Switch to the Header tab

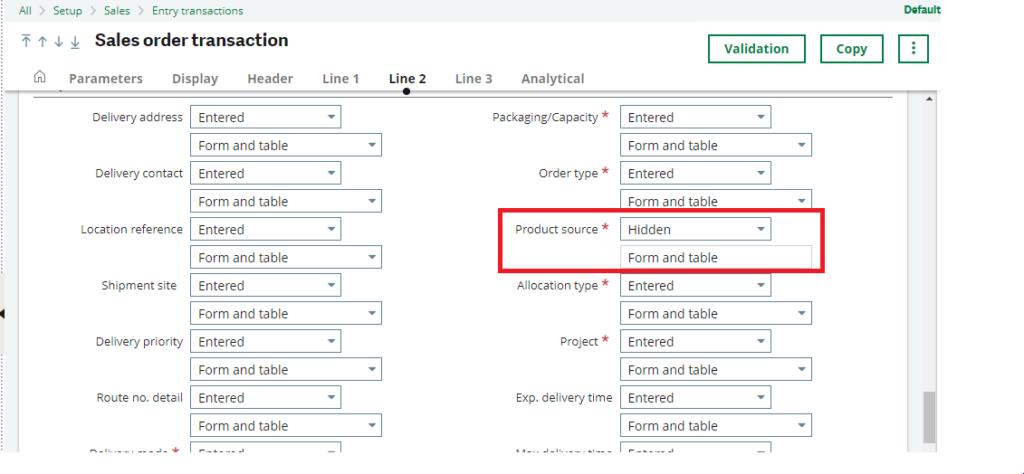(270, 79)
